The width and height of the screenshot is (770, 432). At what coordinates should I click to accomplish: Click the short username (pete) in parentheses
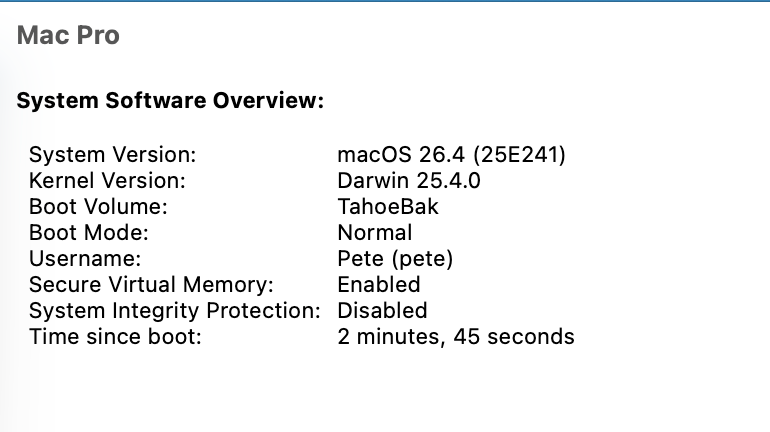tap(422, 259)
